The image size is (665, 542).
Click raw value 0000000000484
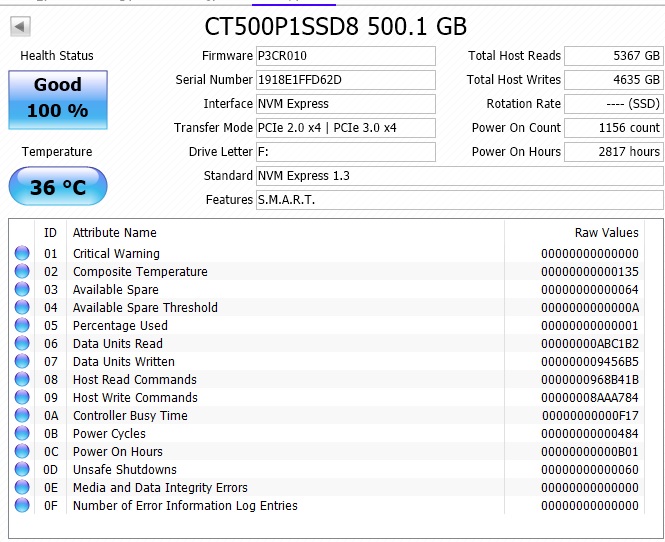click(x=590, y=434)
